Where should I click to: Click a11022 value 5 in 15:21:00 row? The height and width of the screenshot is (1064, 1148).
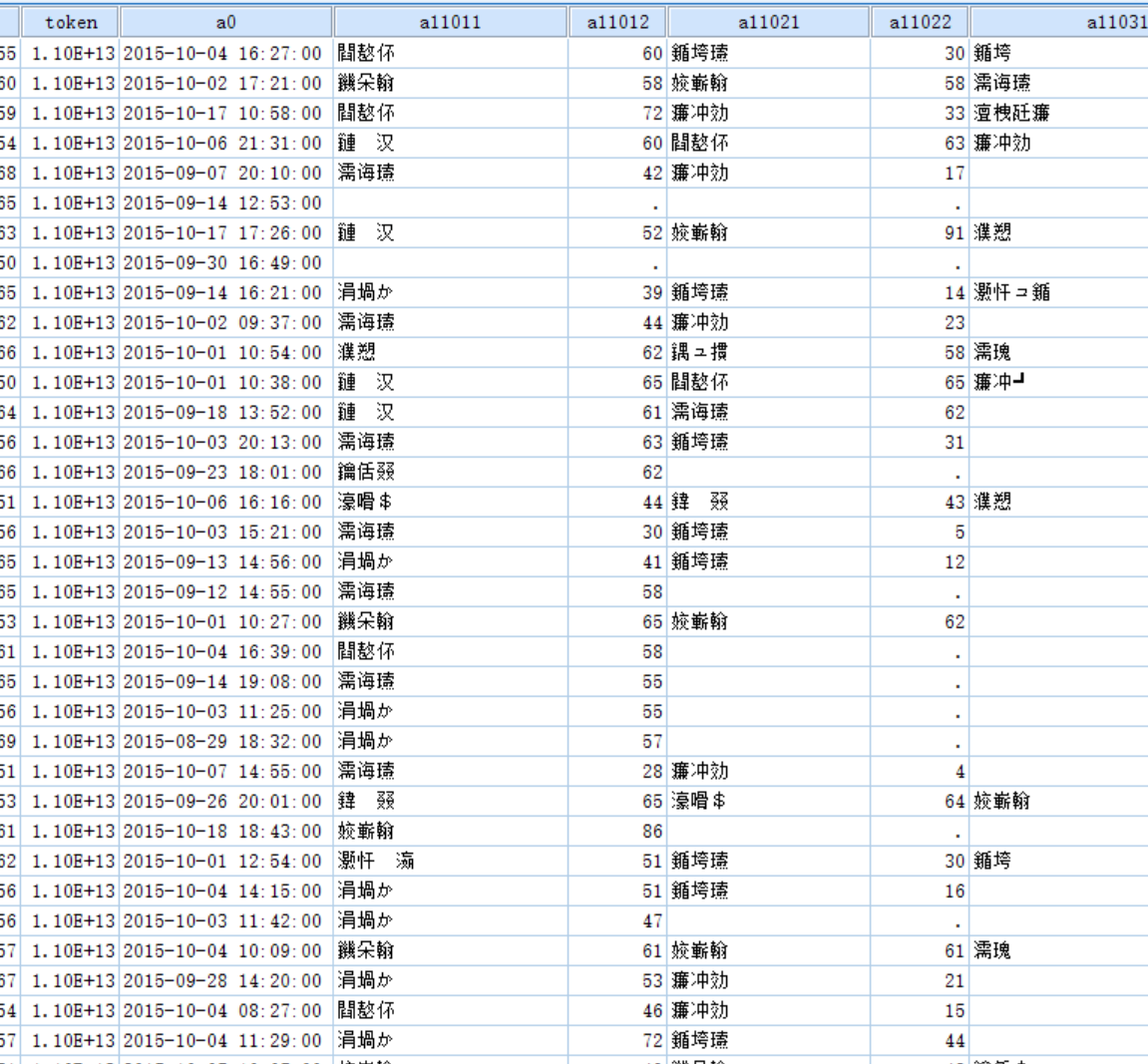[x=959, y=532]
